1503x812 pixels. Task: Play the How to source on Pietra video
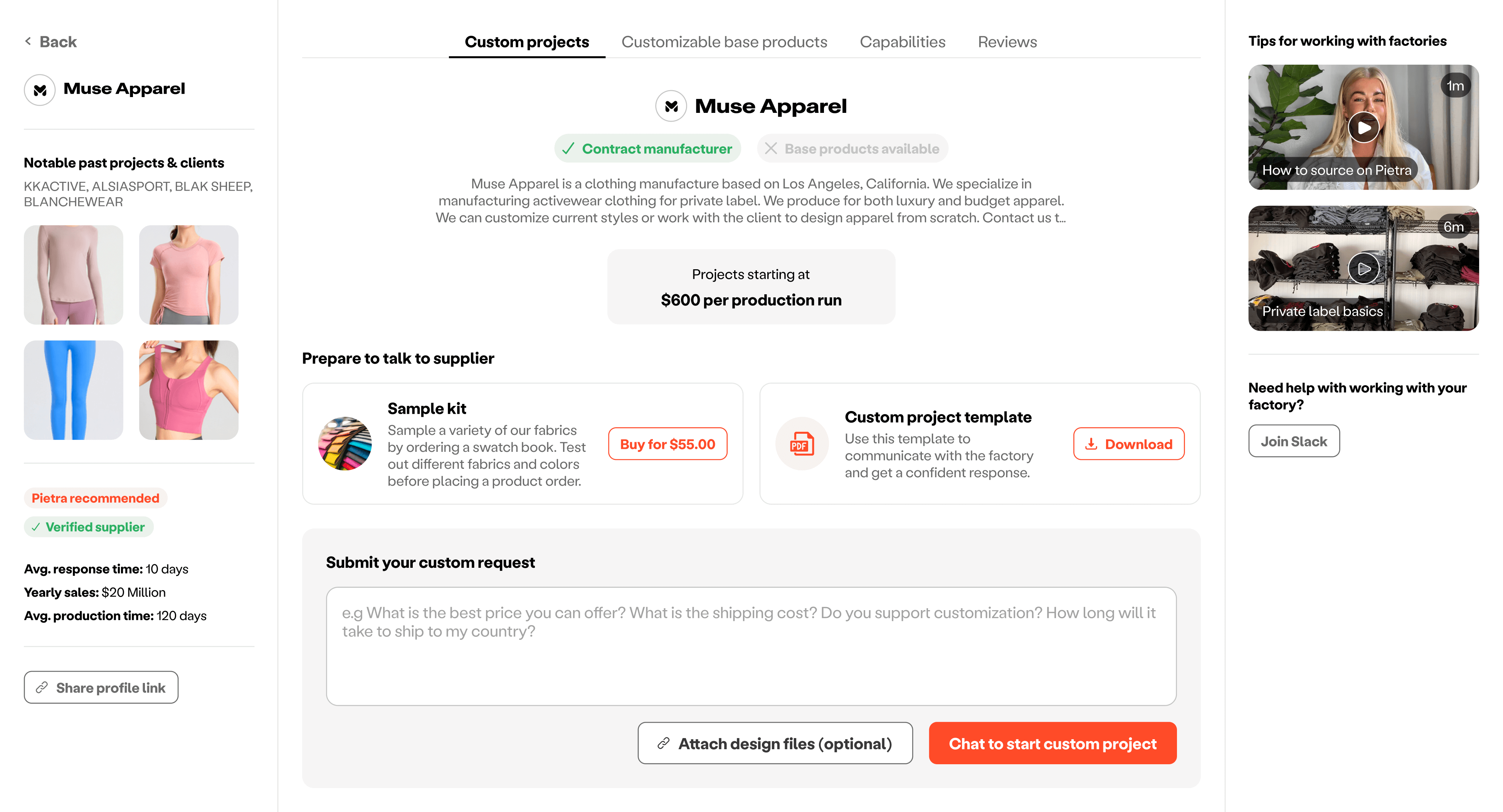coord(1363,127)
